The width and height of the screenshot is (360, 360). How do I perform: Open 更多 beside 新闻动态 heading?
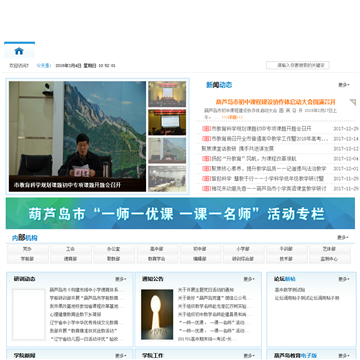click(344, 85)
